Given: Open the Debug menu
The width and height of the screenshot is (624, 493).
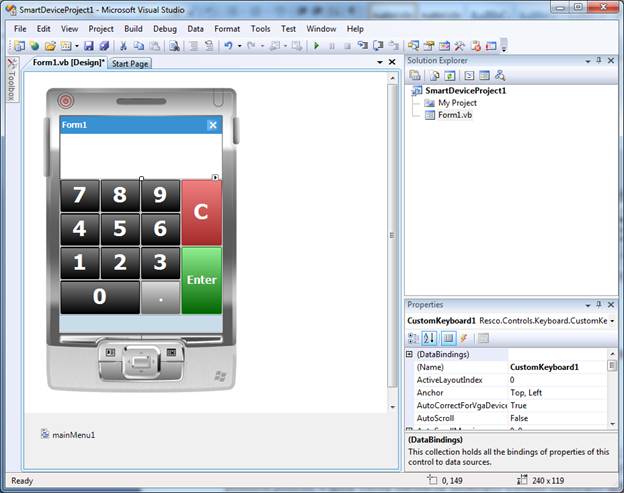Looking at the screenshot, I should [165, 29].
